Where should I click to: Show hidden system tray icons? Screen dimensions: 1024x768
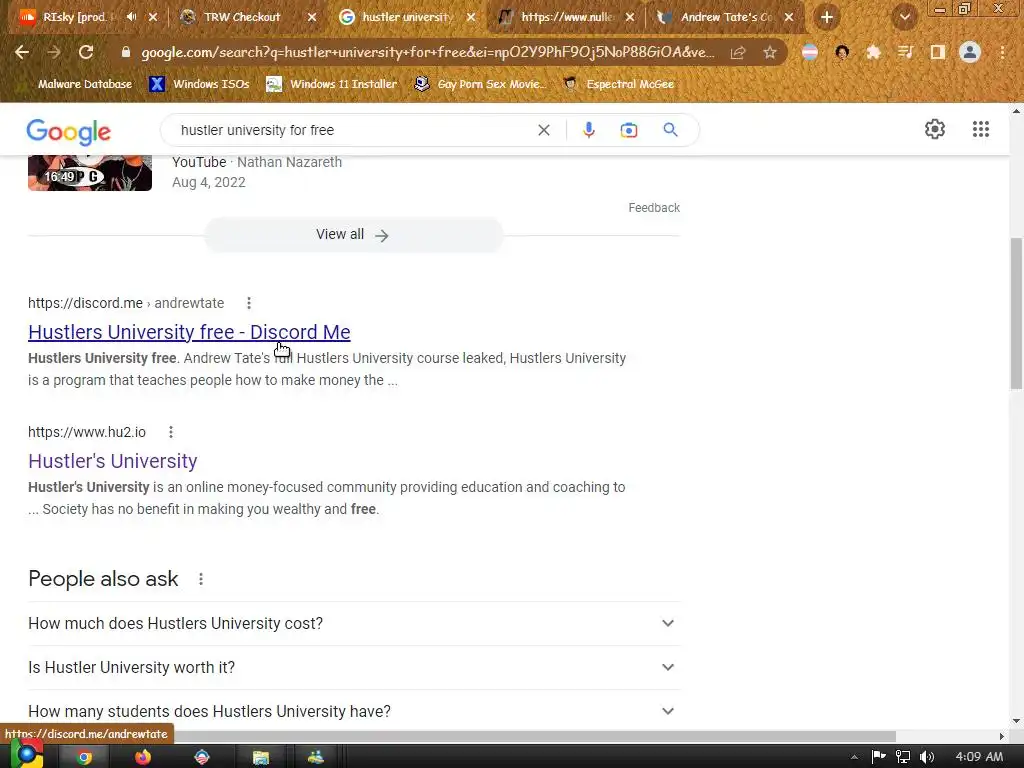[854, 757]
